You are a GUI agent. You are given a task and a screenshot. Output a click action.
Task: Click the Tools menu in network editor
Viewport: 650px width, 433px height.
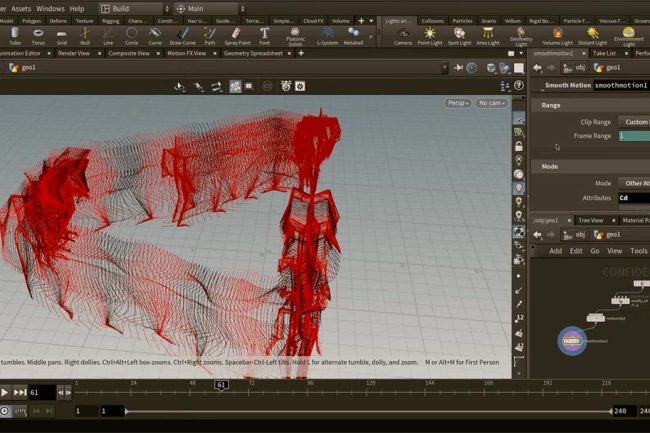(x=638, y=251)
